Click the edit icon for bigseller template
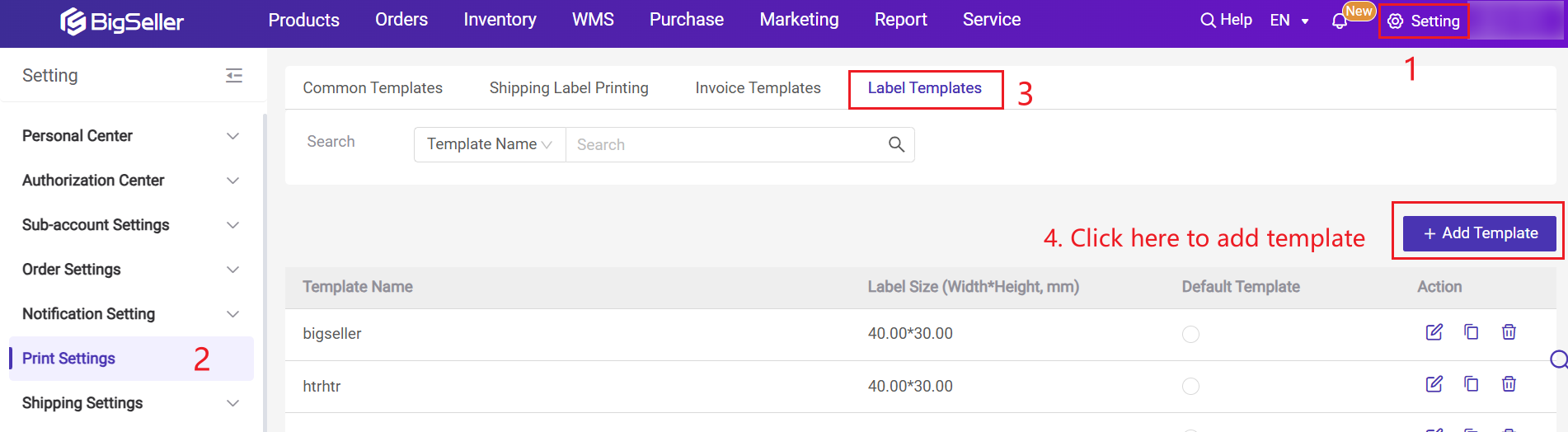The height and width of the screenshot is (432, 1568). [1434, 332]
